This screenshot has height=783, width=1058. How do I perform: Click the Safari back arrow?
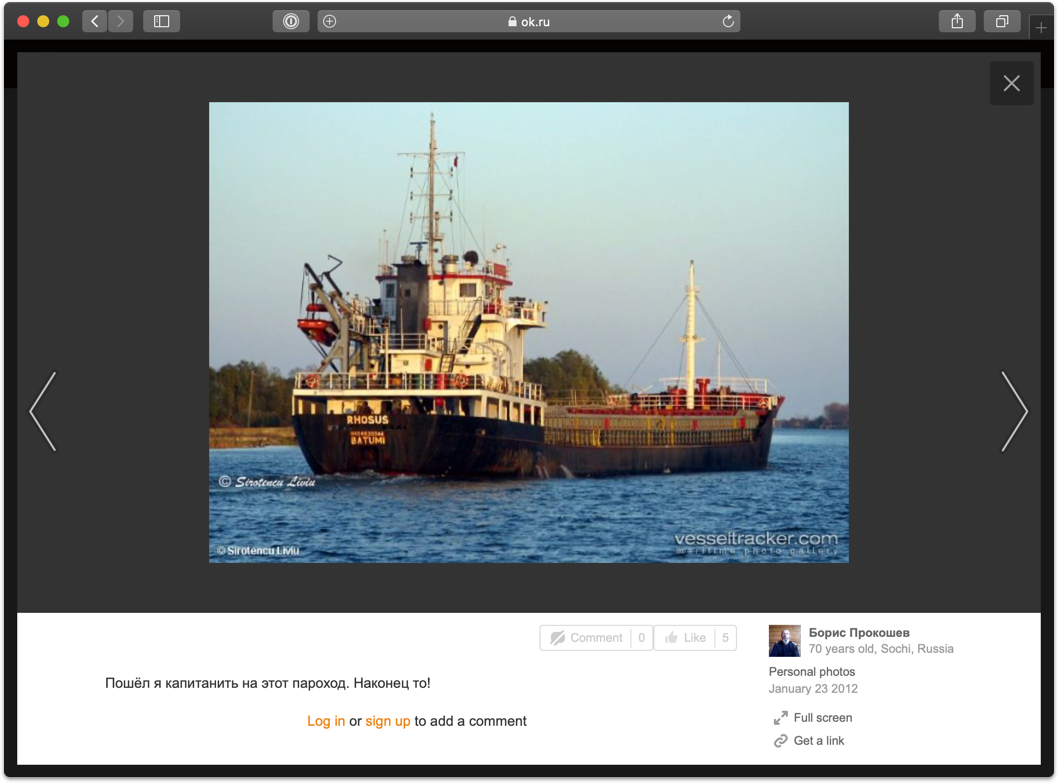pyautogui.click(x=95, y=21)
